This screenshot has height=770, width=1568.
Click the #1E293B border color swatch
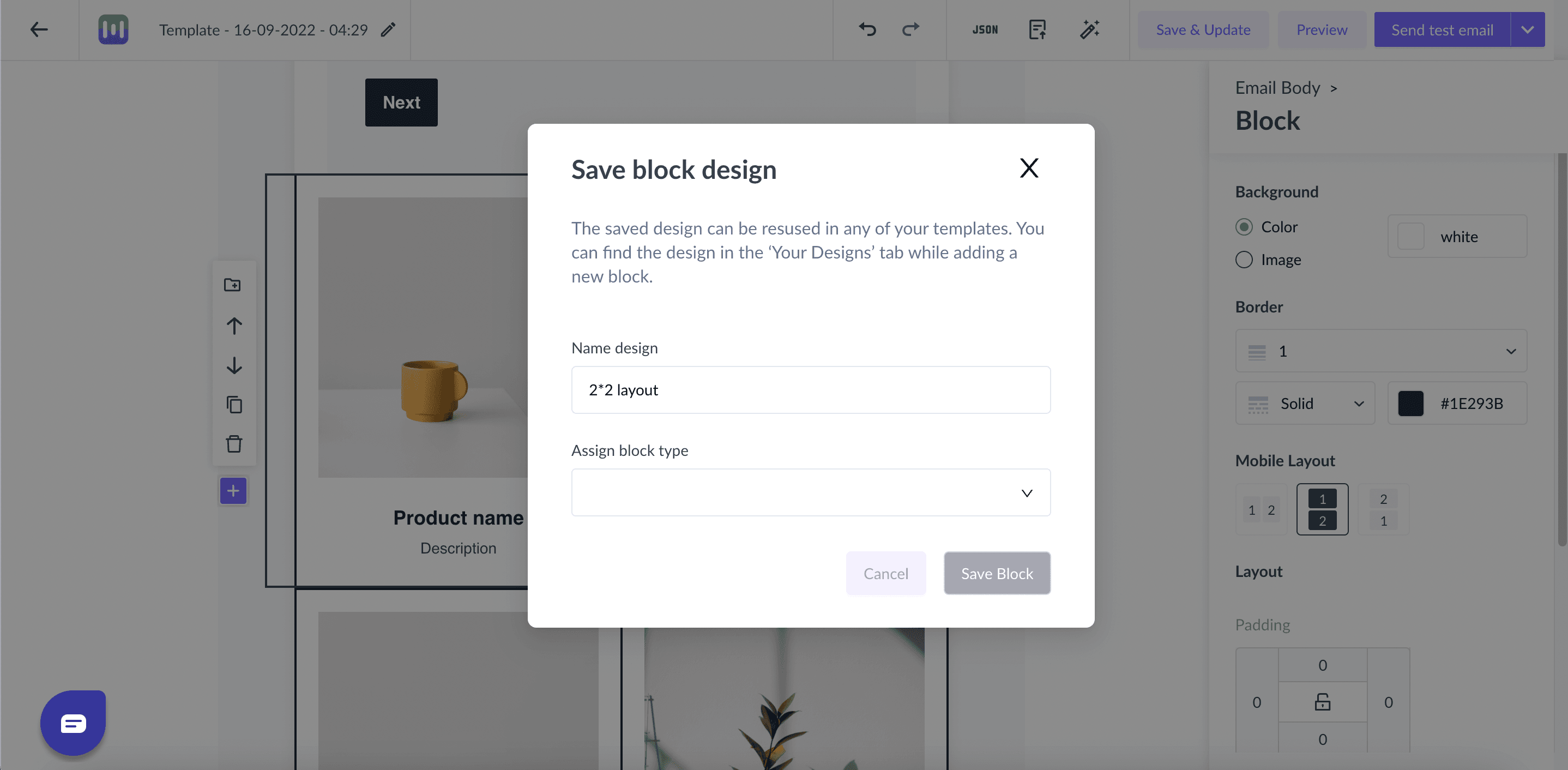click(1410, 403)
